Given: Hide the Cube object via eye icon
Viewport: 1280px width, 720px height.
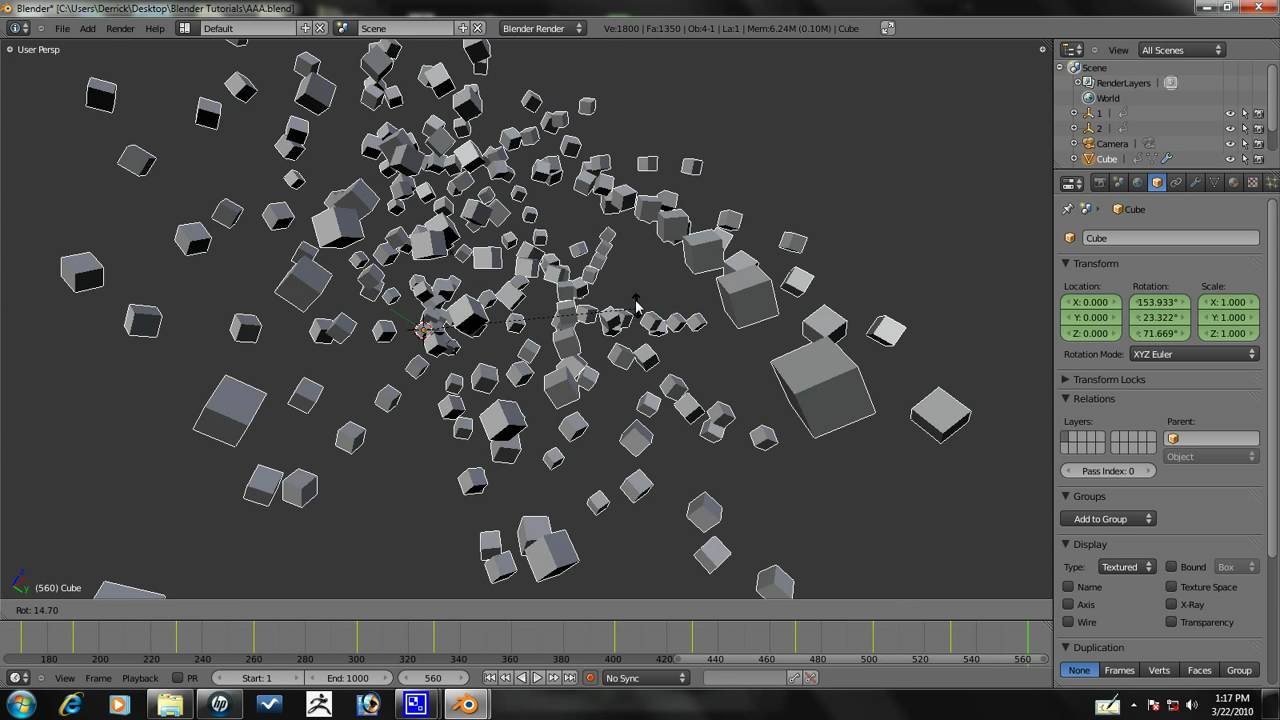Looking at the screenshot, I should (x=1230, y=159).
